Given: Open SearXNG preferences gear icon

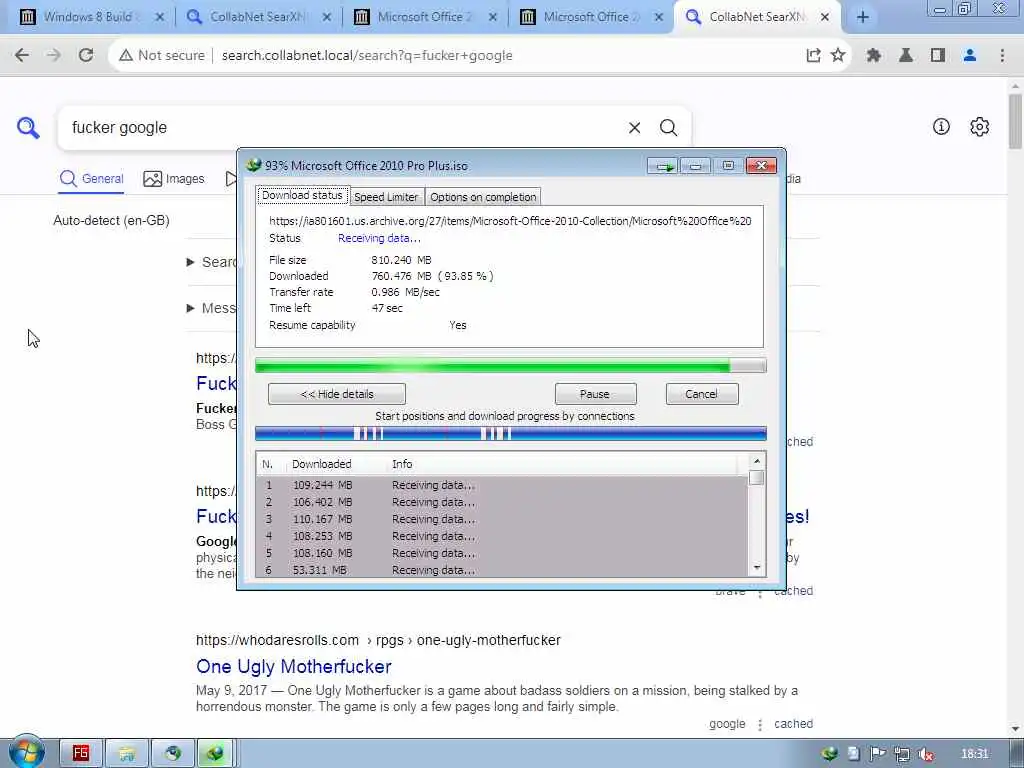Looking at the screenshot, I should coord(980,127).
